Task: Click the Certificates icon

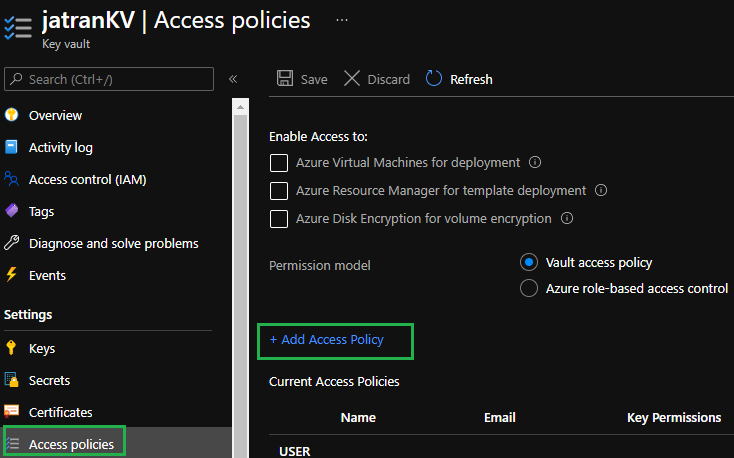Action: (x=11, y=411)
